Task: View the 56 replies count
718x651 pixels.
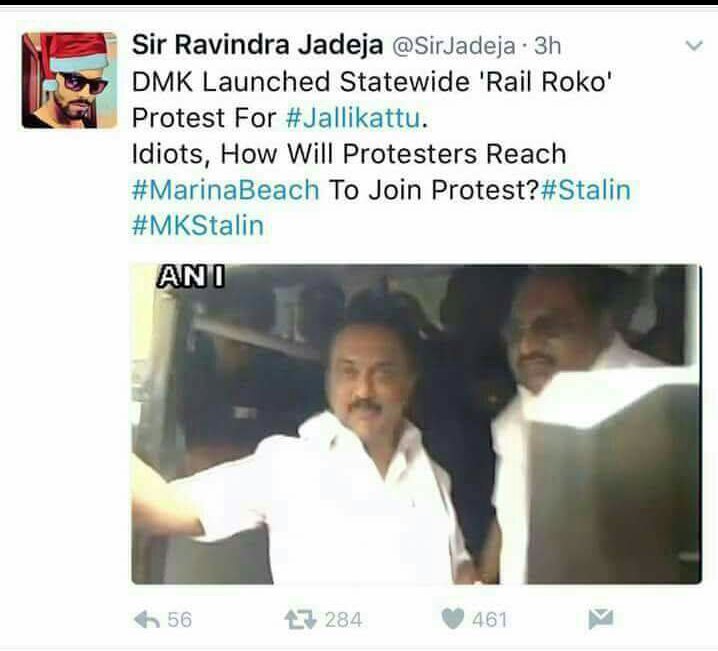Action: pyautogui.click(x=180, y=620)
